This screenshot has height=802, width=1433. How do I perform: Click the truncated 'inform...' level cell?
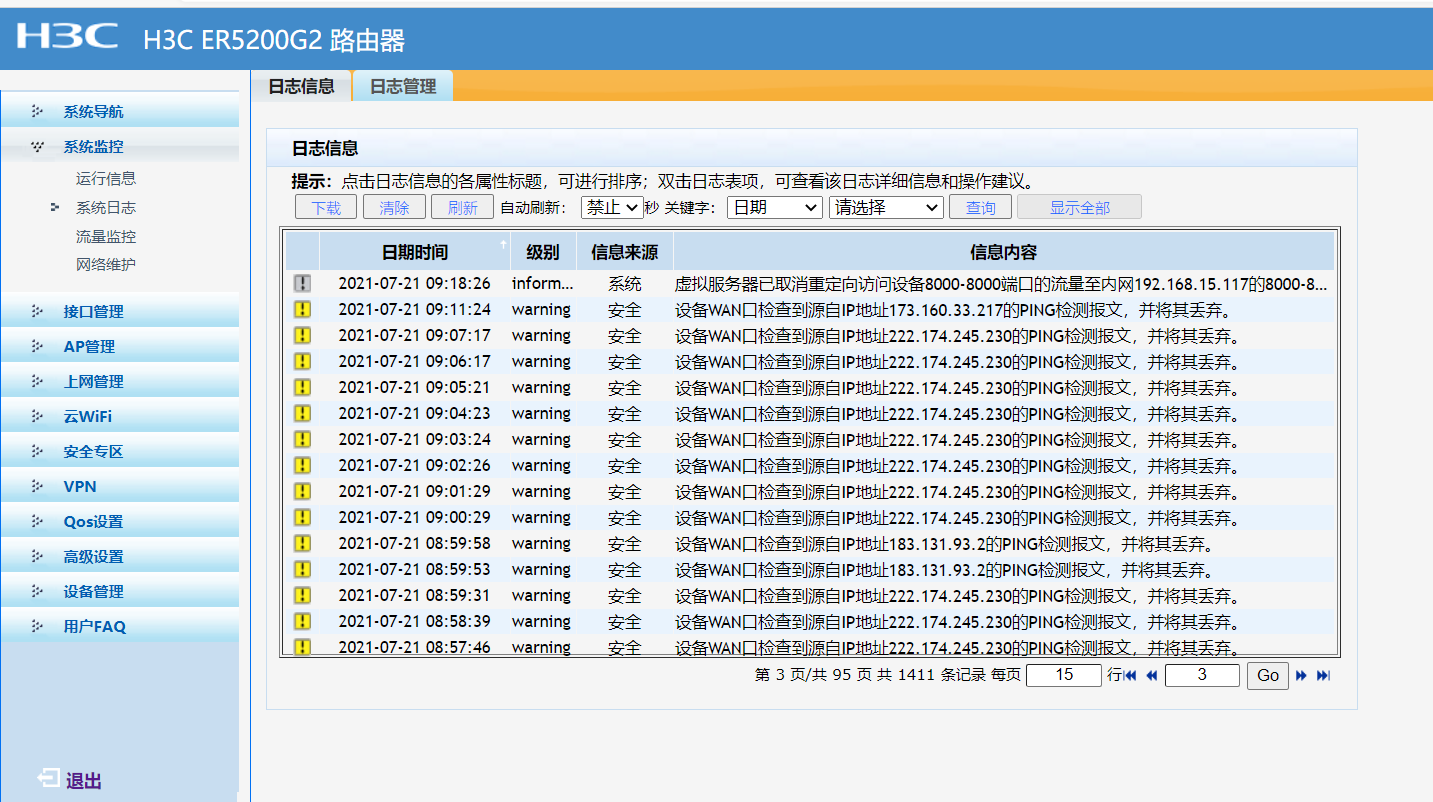click(x=543, y=284)
